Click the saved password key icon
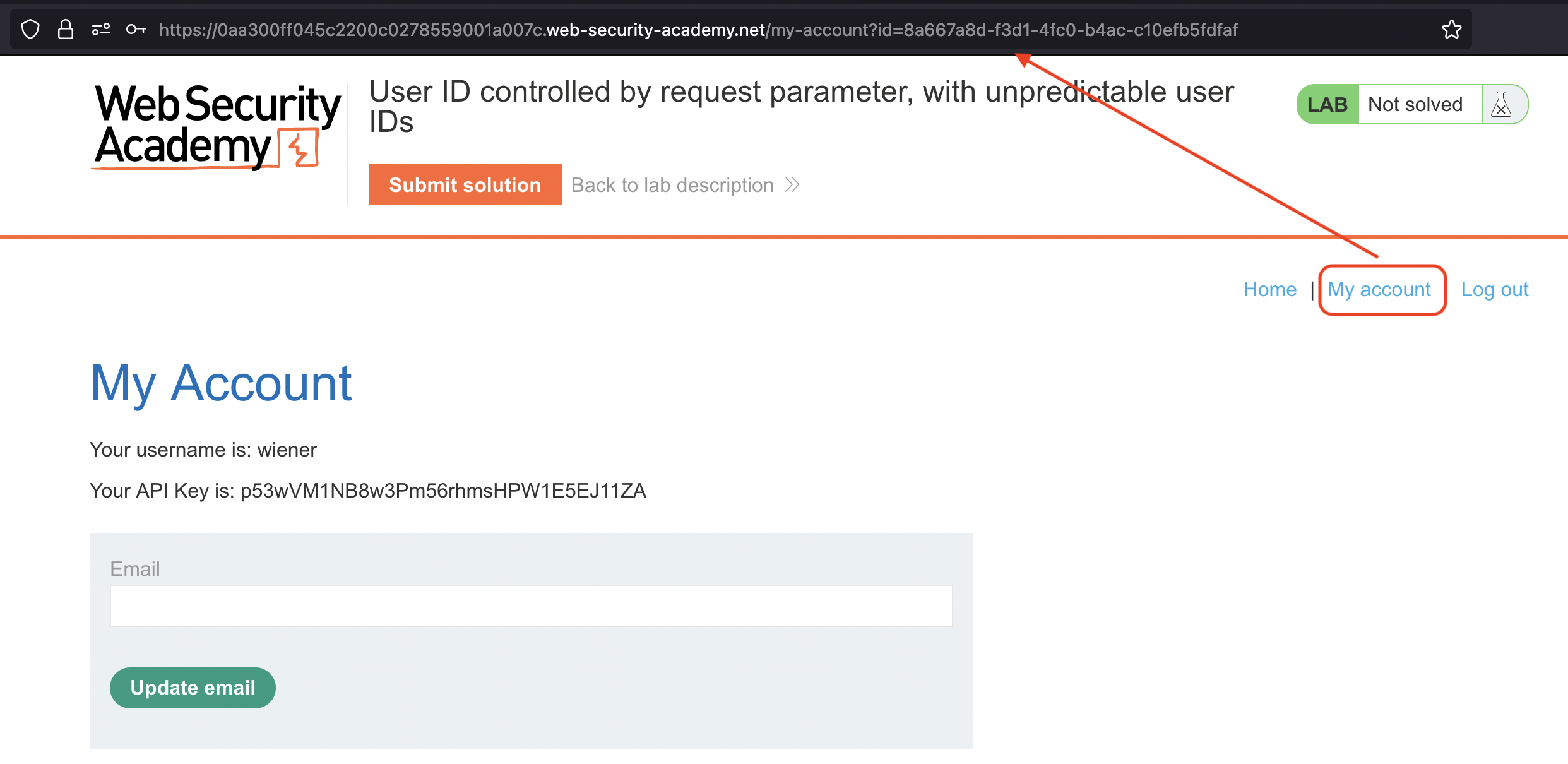The height and width of the screenshot is (764, 1568). point(136,30)
